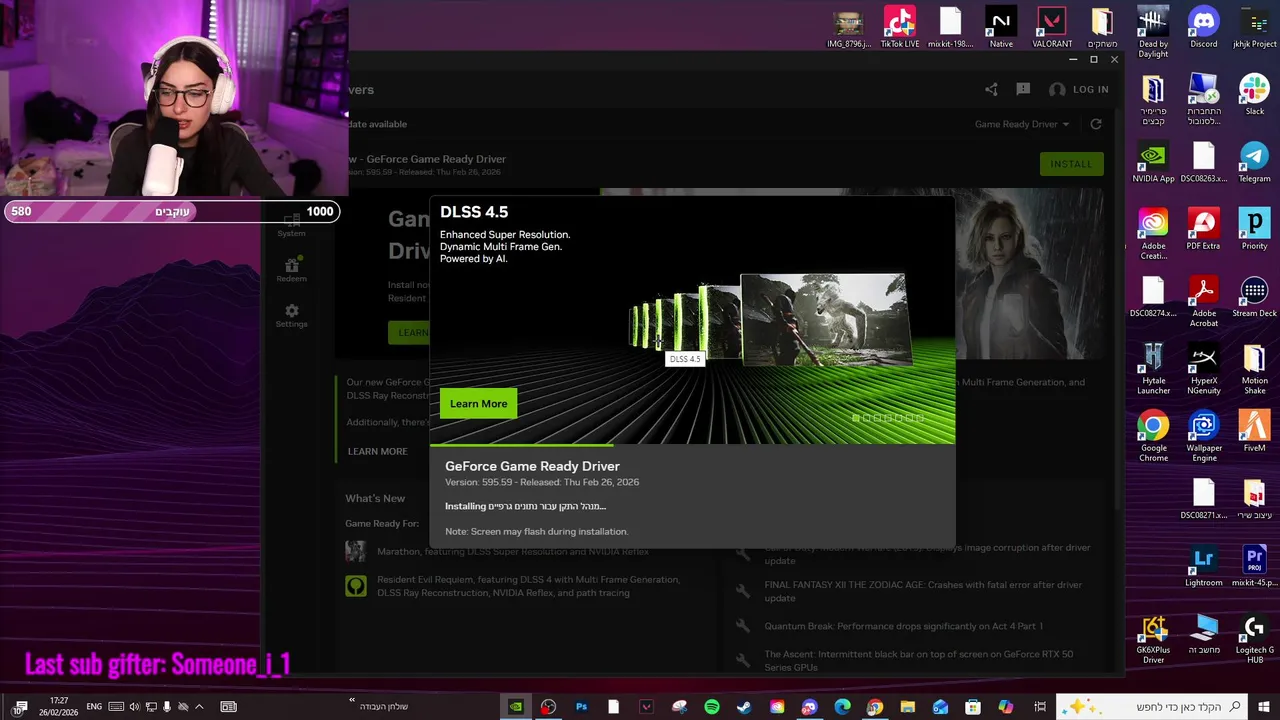Click the Marathon game thumbnail
The image size is (1280, 720).
355,551
